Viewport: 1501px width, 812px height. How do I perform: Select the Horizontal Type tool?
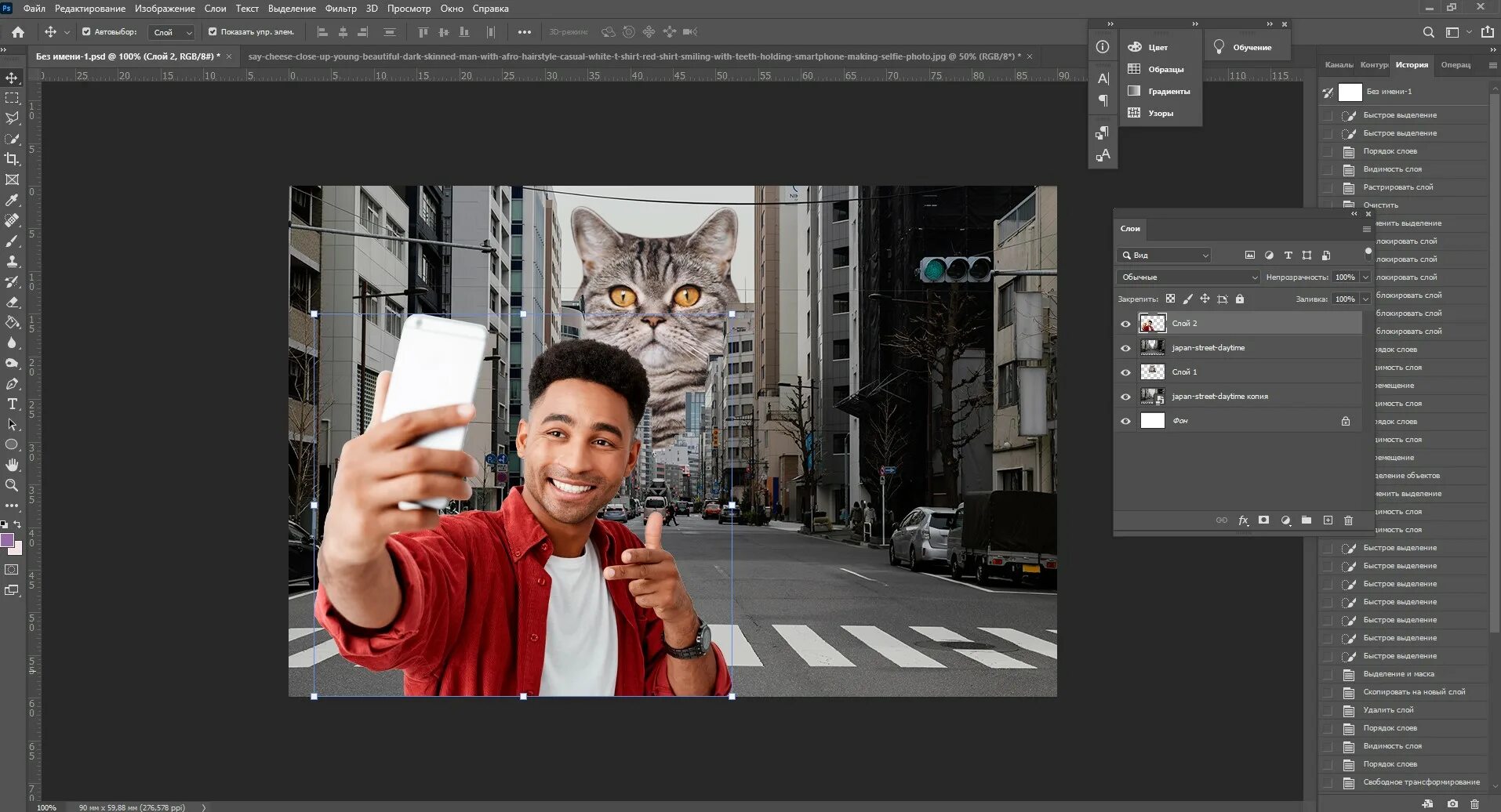point(12,404)
